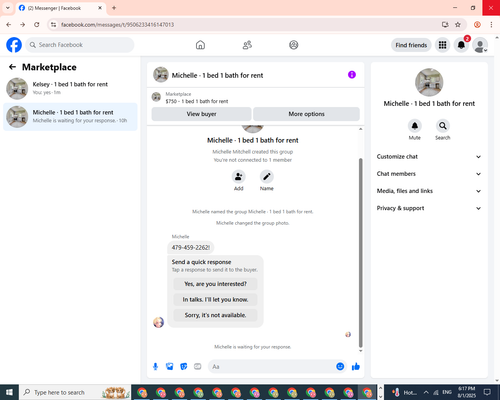The width and height of the screenshot is (500, 400).
Task: Expand the Customize chat section
Action: tap(429, 157)
